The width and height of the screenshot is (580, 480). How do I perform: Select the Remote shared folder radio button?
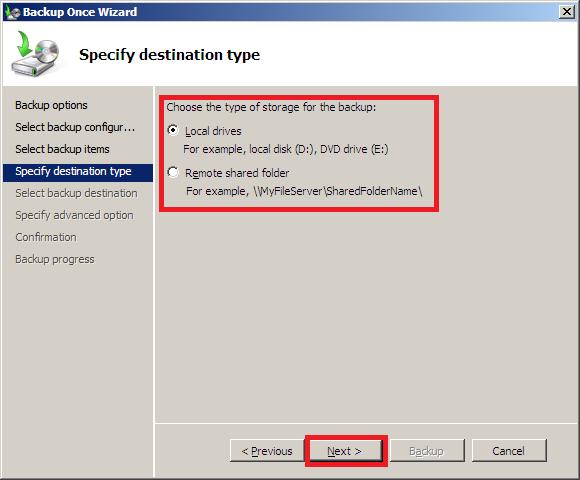click(173, 172)
